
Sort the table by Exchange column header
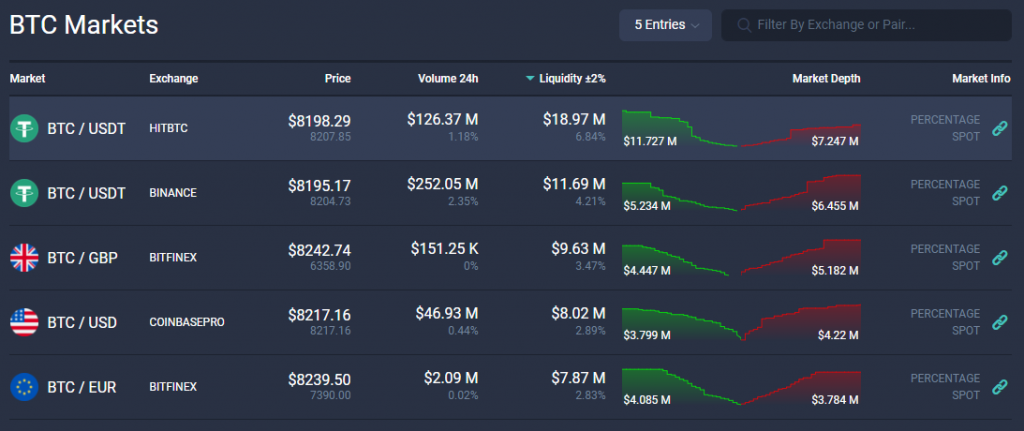tap(173, 78)
